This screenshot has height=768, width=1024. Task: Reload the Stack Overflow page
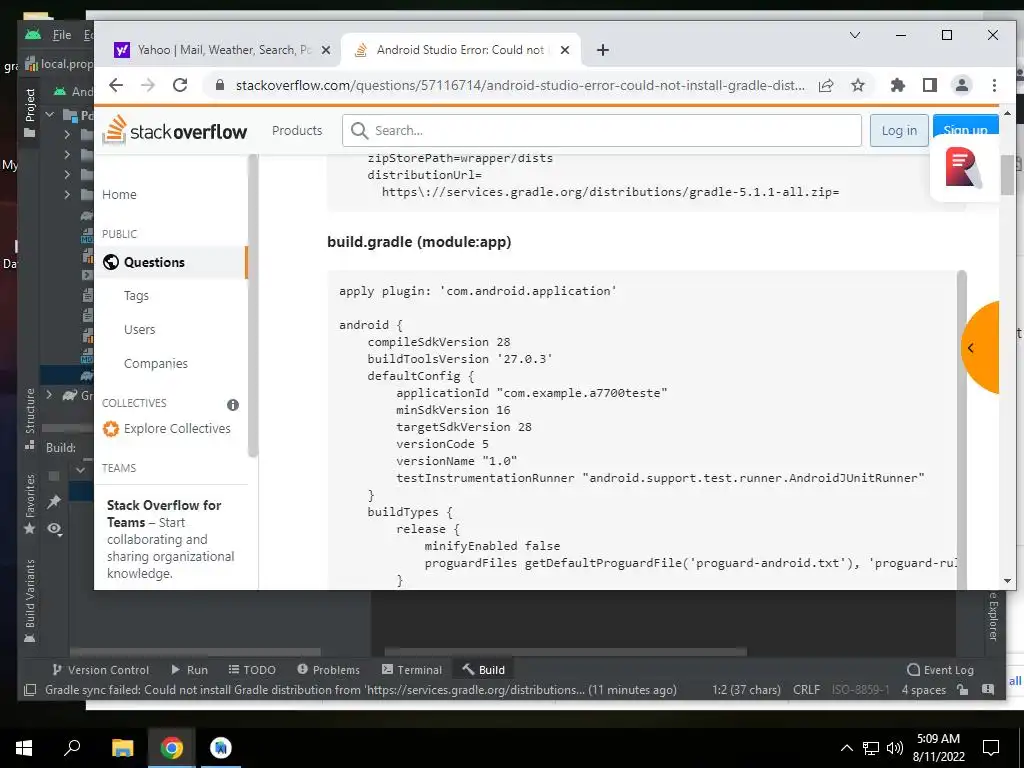[x=180, y=85]
